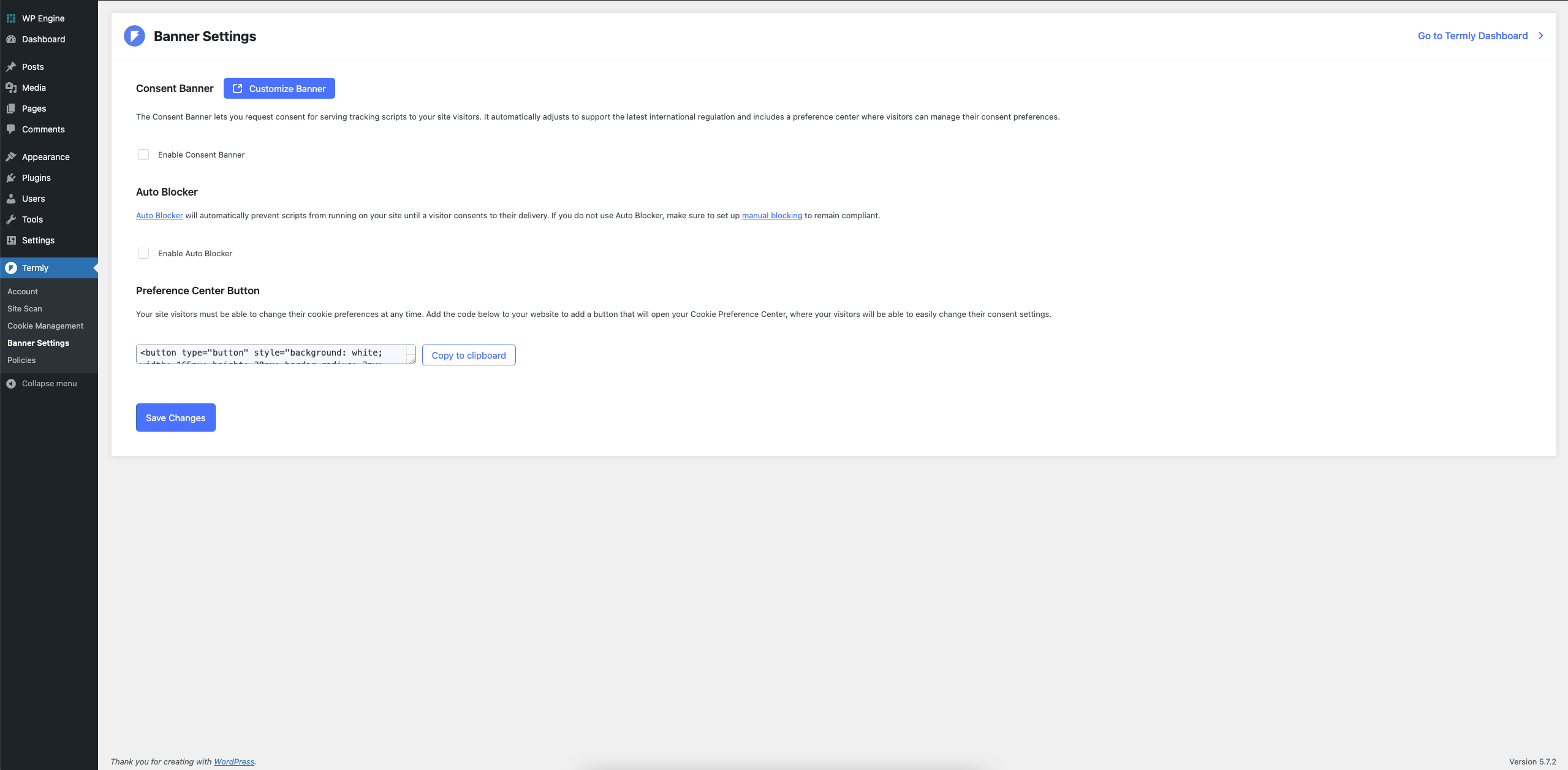Enable the Consent Banner checkbox
The width and height of the screenshot is (1568, 770).
point(143,154)
